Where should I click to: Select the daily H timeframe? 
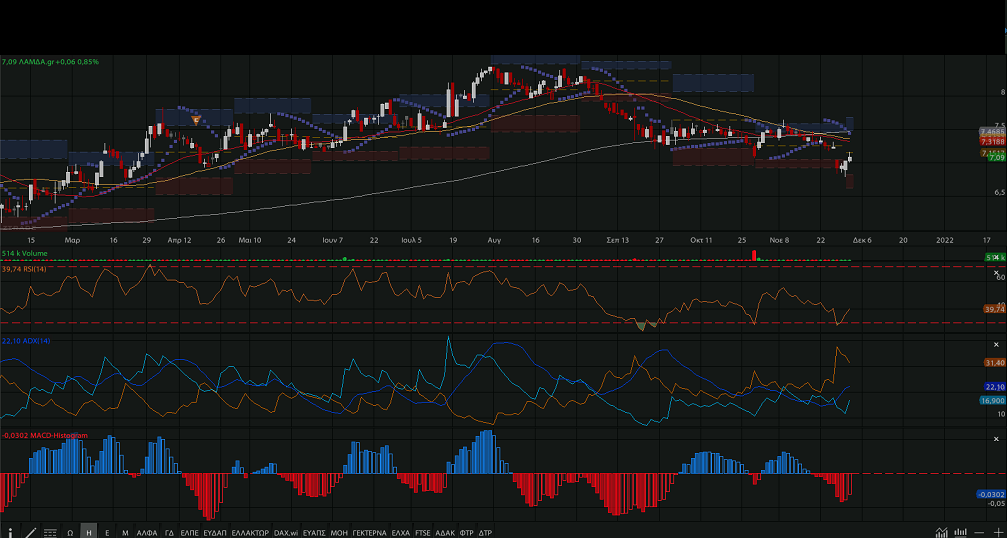click(x=89, y=533)
